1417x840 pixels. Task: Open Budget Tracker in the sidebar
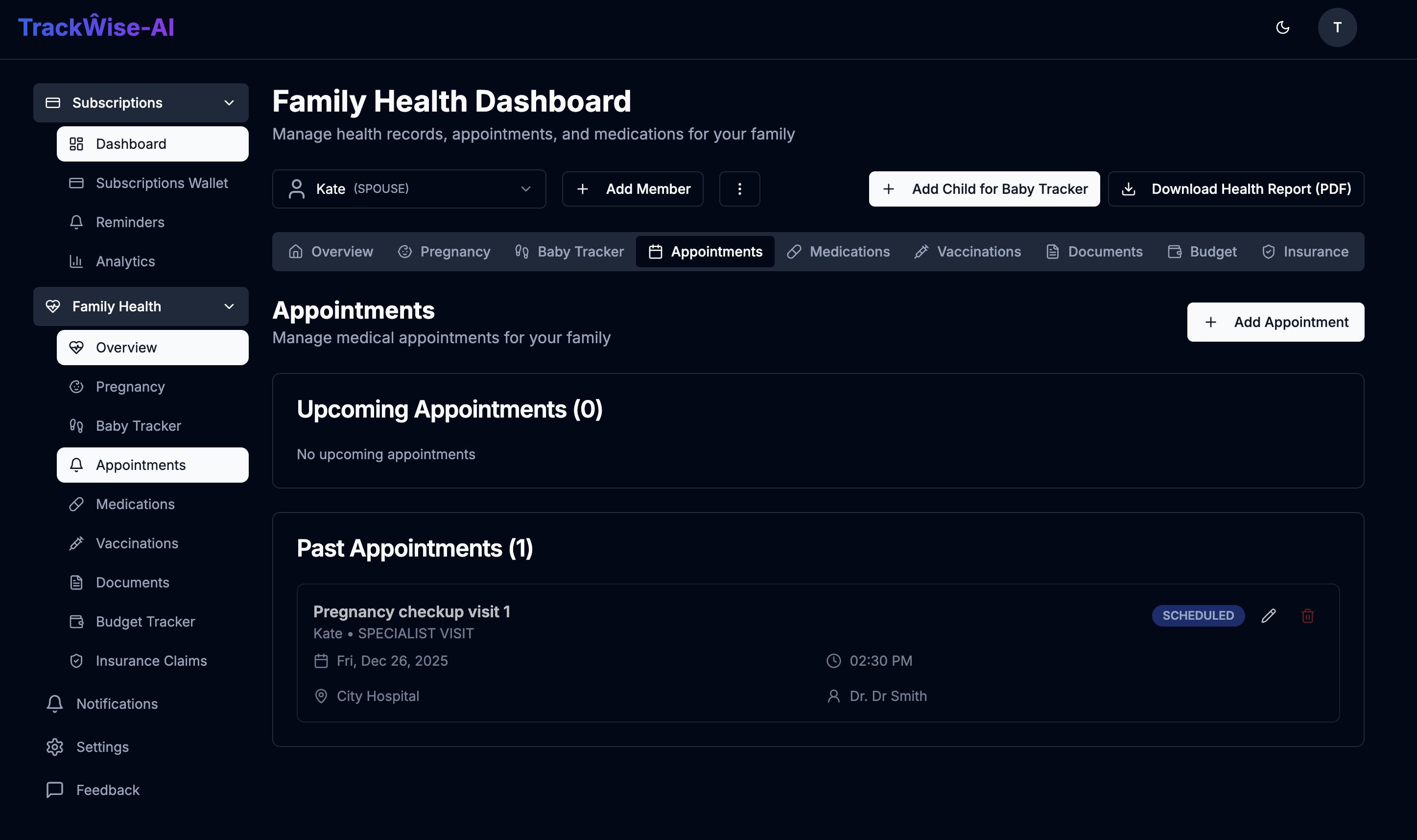[145, 622]
